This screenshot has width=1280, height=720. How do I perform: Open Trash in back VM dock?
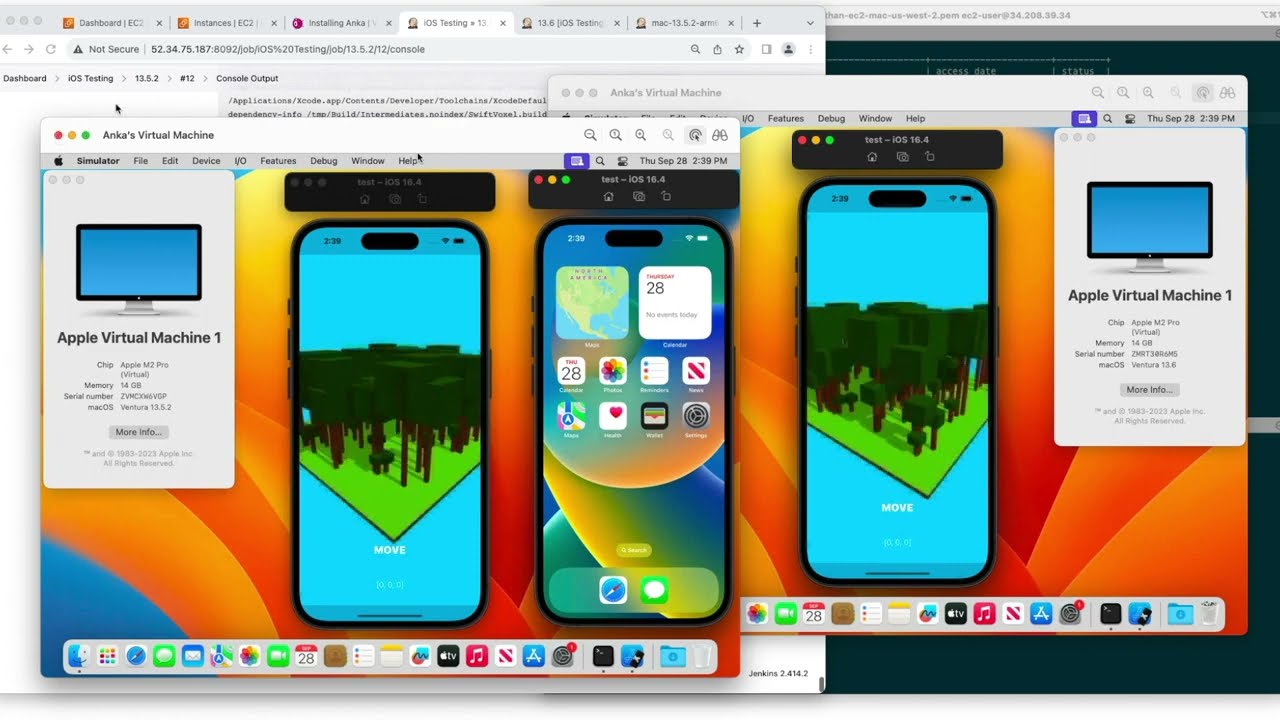[x=1209, y=614]
